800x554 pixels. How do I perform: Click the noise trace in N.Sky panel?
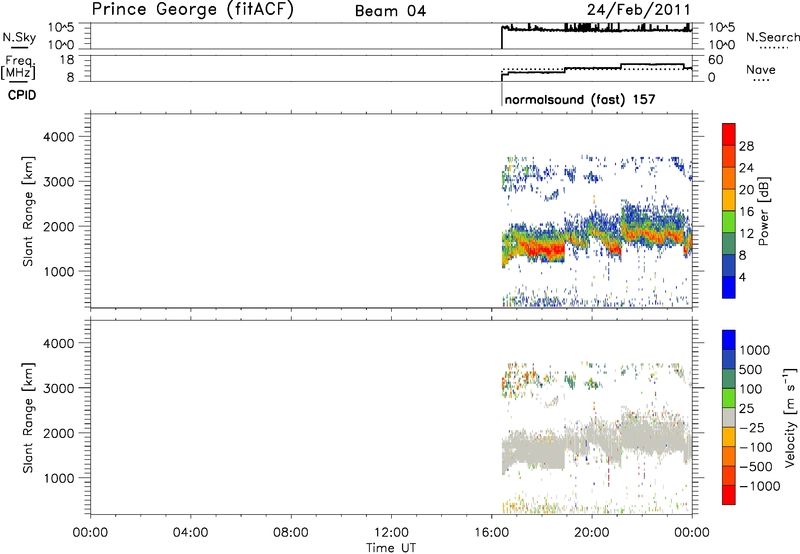596,30
